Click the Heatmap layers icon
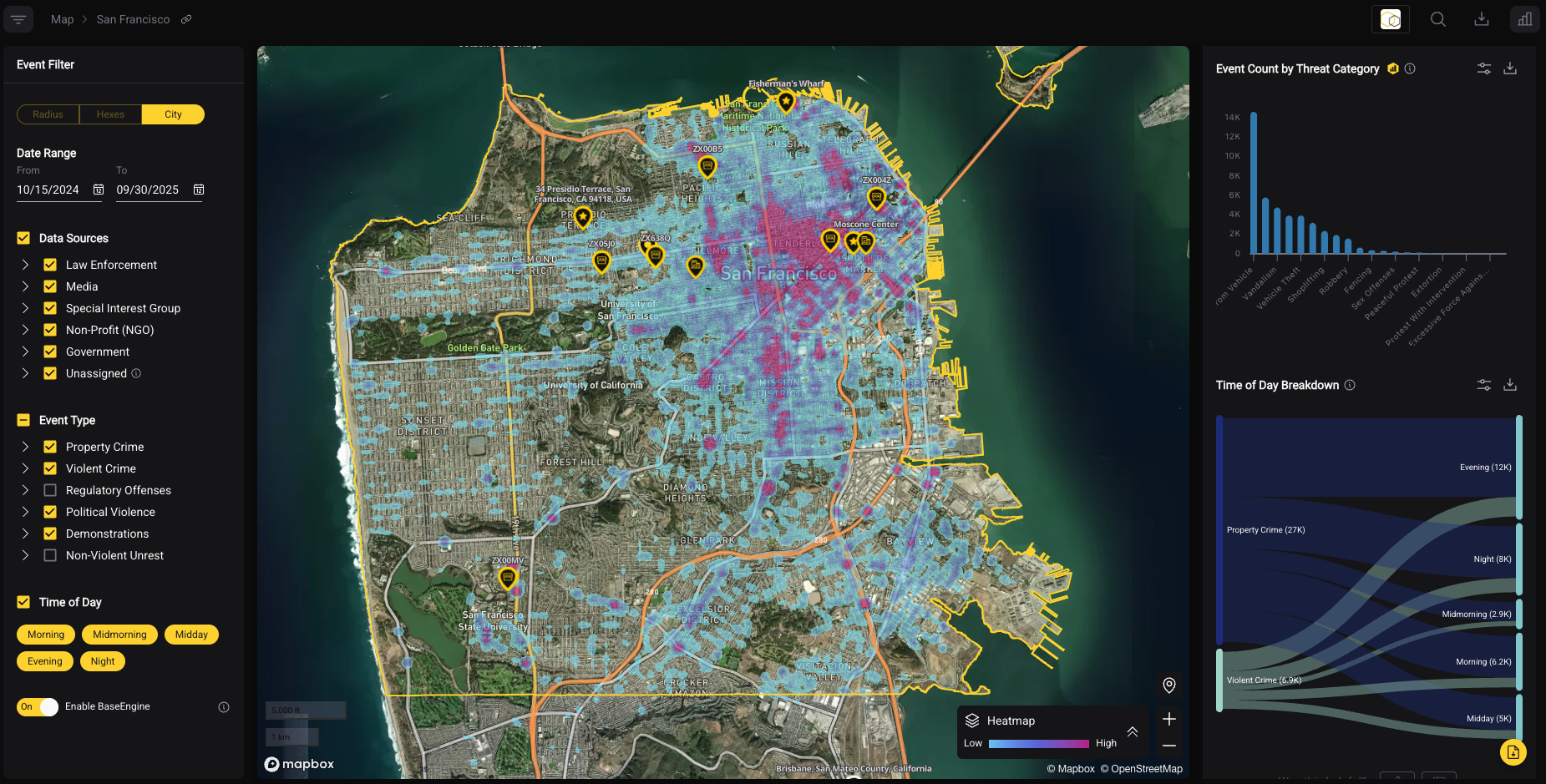This screenshot has height=784, width=1546. point(972,721)
